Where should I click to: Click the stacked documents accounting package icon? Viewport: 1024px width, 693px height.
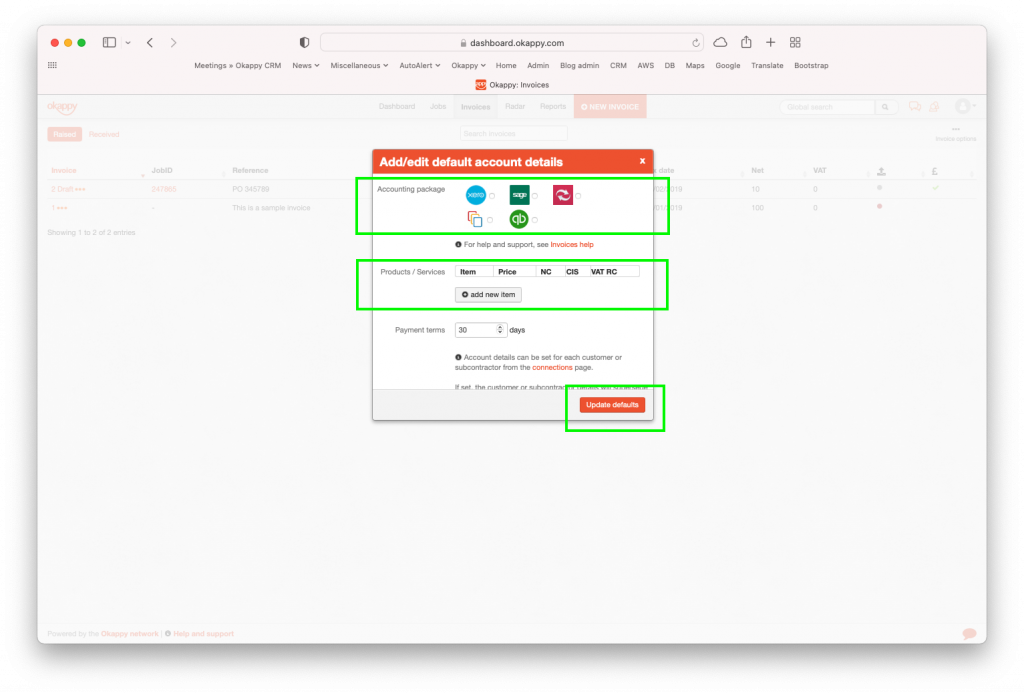[475, 219]
